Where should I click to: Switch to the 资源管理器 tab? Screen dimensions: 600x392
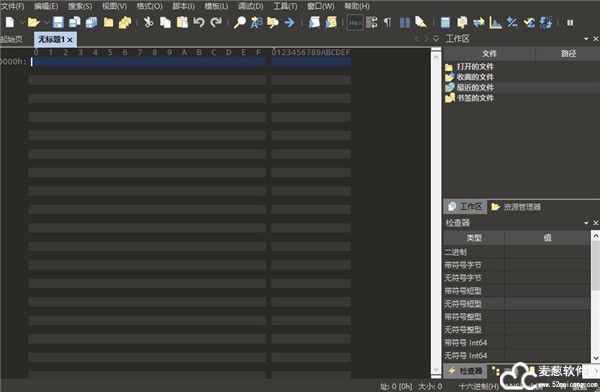click(x=516, y=207)
